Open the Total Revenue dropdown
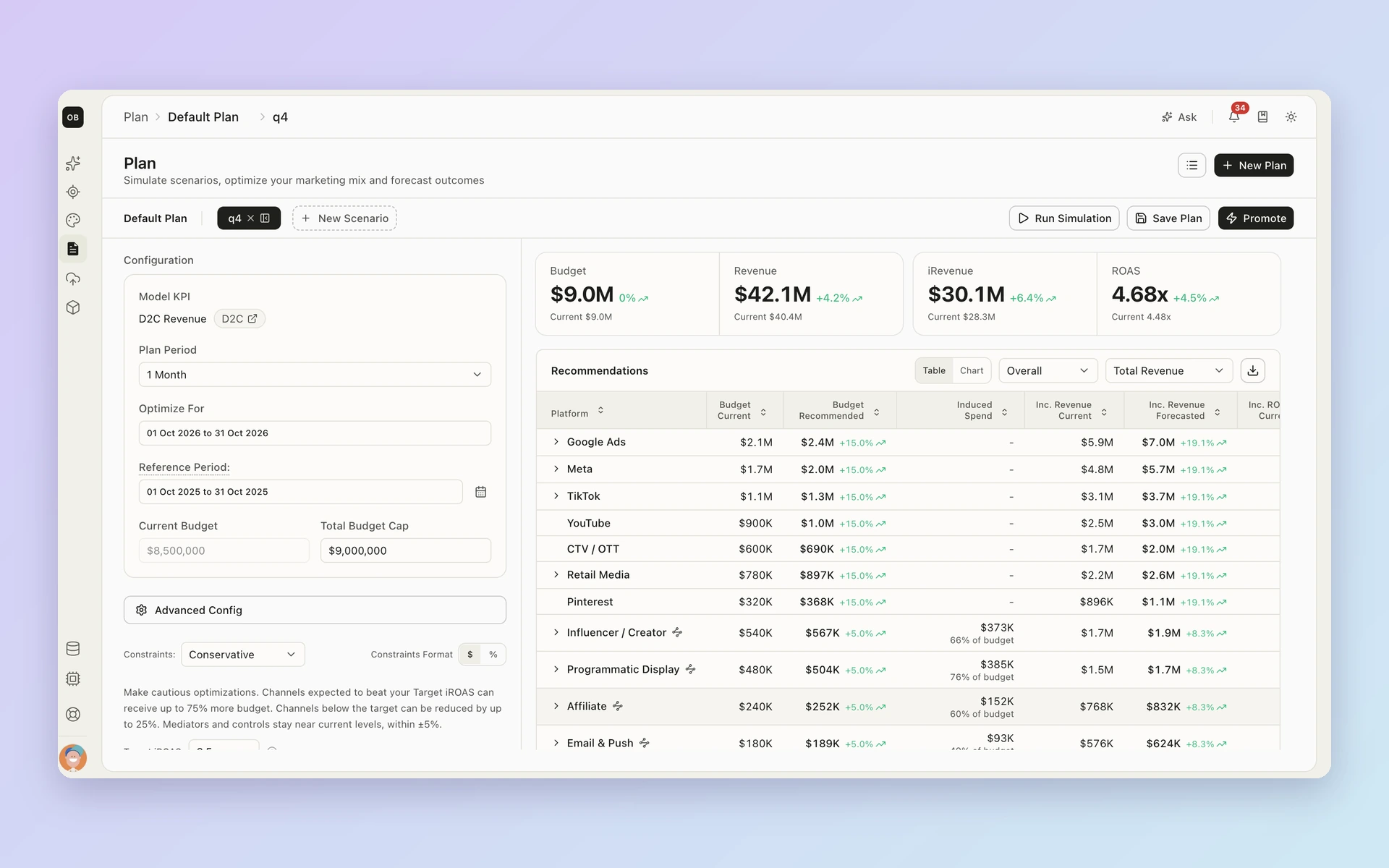The image size is (1389, 868). coord(1168,370)
